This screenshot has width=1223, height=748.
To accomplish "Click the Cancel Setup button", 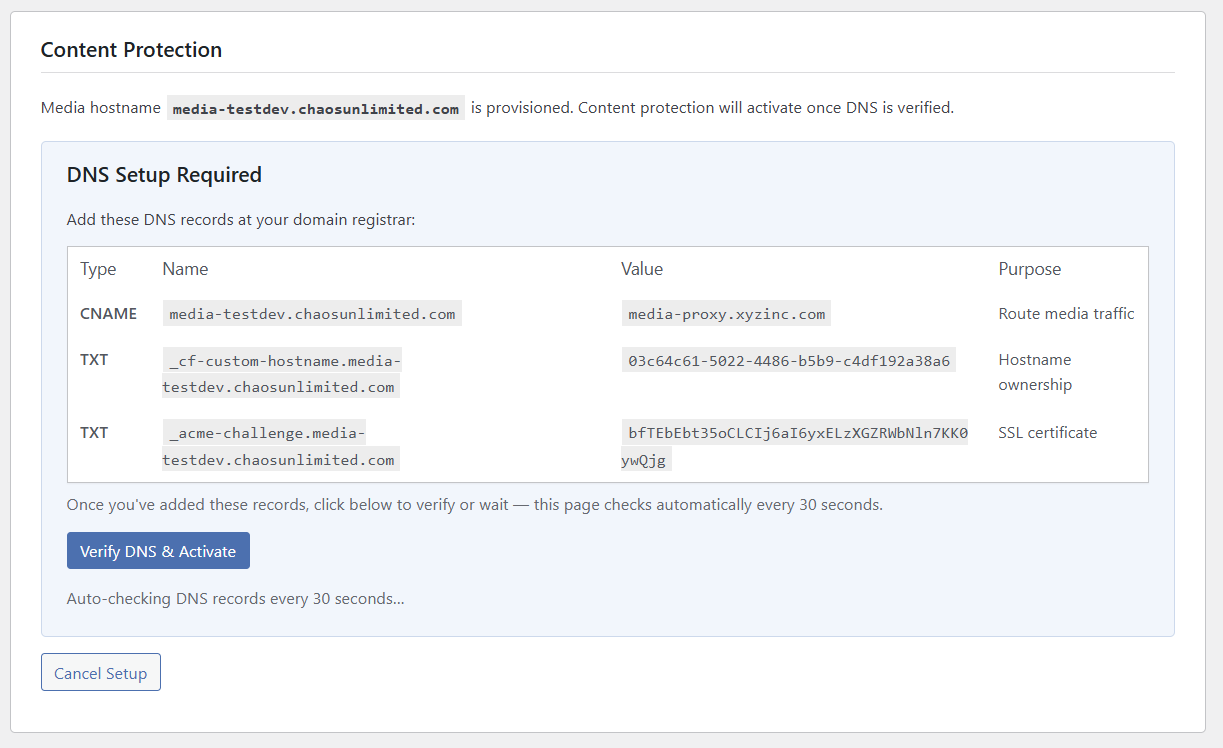I will (x=100, y=672).
